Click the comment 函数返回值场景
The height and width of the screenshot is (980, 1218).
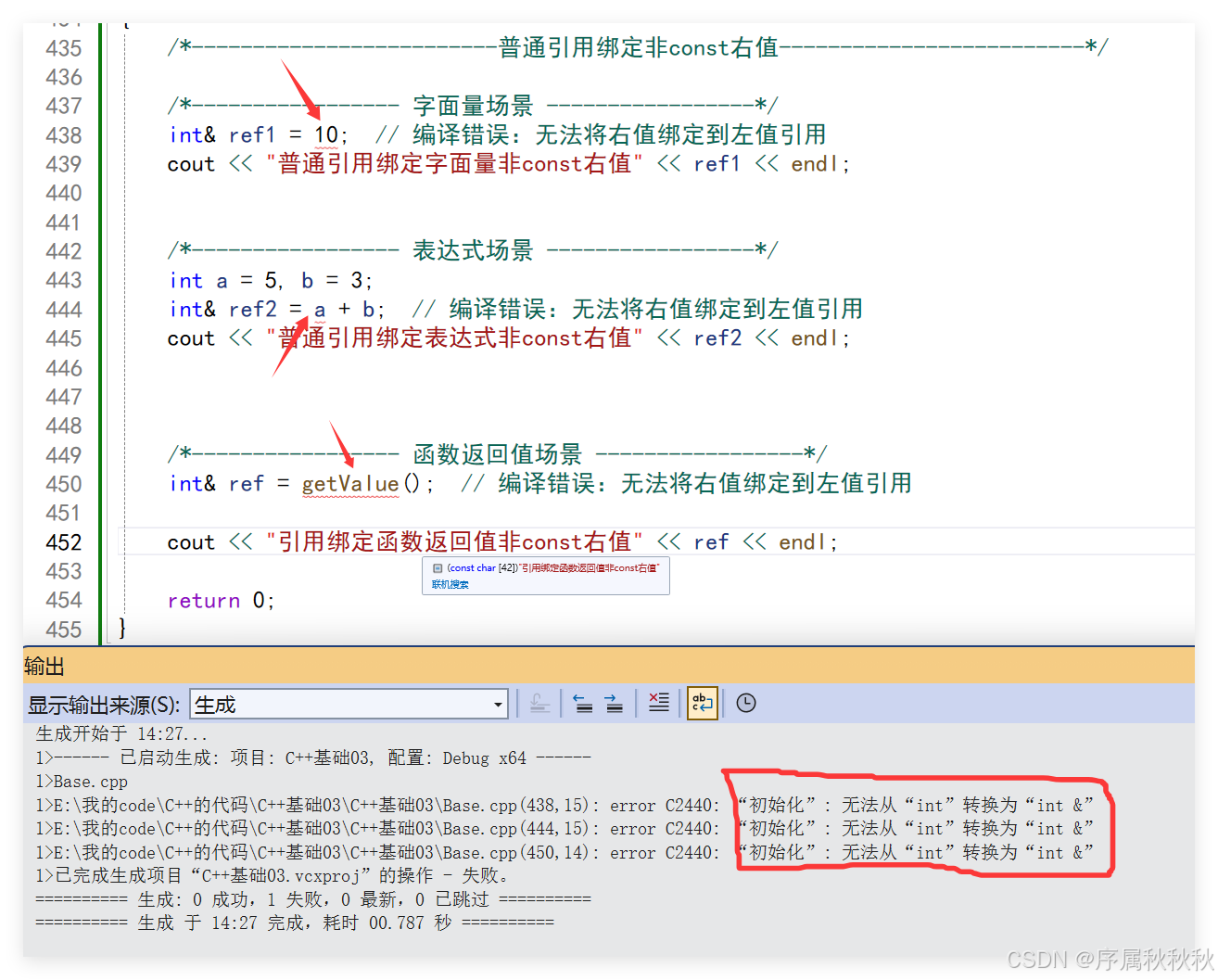pyautogui.click(x=498, y=454)
